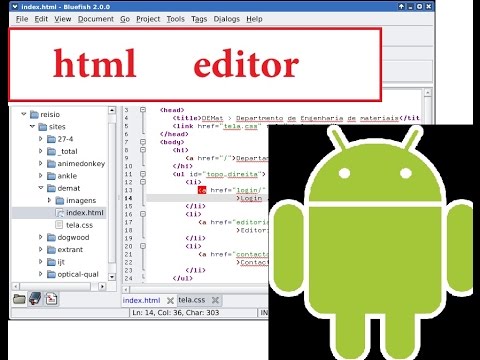The image size is (480, 360).
Task: Click the tela.css file icon
Action: tap(59, 225)
